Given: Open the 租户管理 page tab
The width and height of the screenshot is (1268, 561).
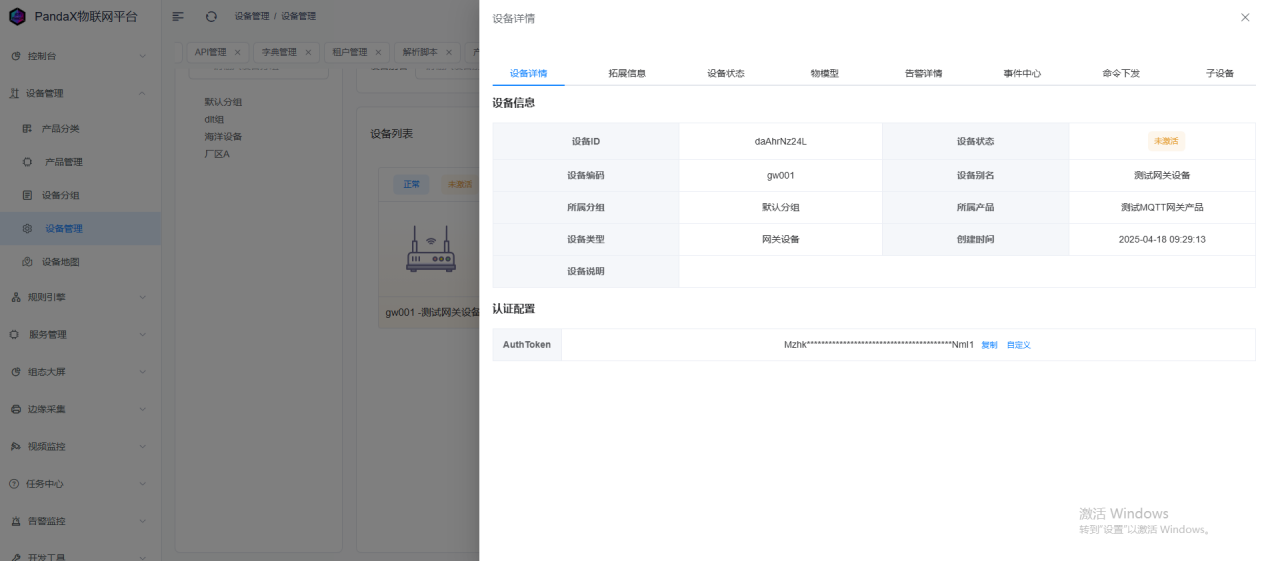Looking at the screenshot, I should [x=350, y=52].
